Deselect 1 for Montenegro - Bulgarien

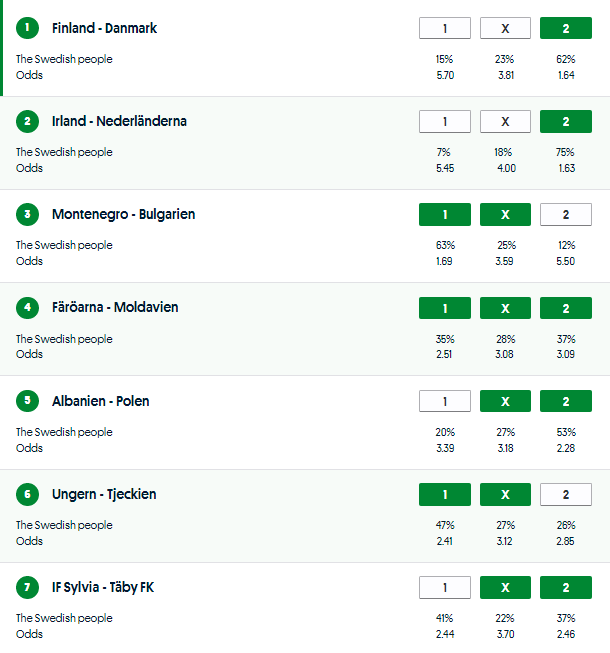click(x=444, y=214)
